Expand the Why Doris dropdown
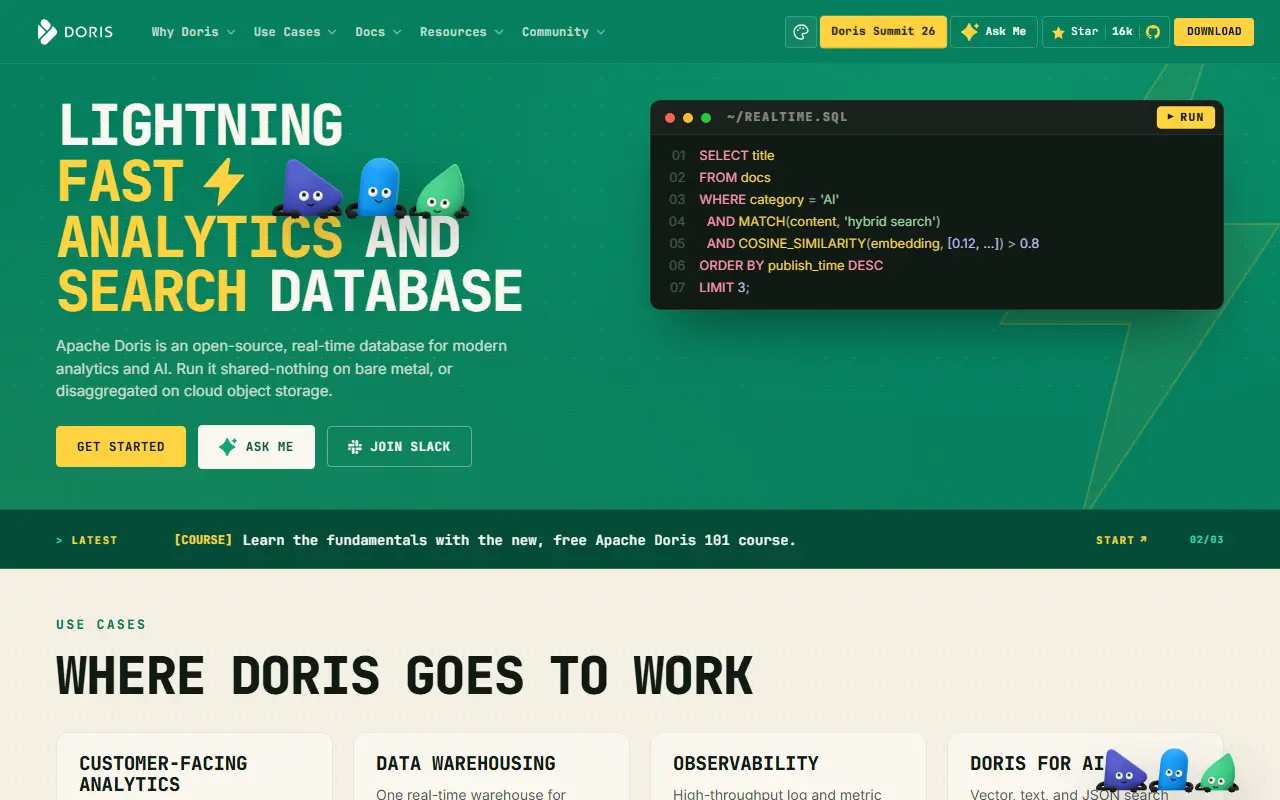 pos(193,32)
